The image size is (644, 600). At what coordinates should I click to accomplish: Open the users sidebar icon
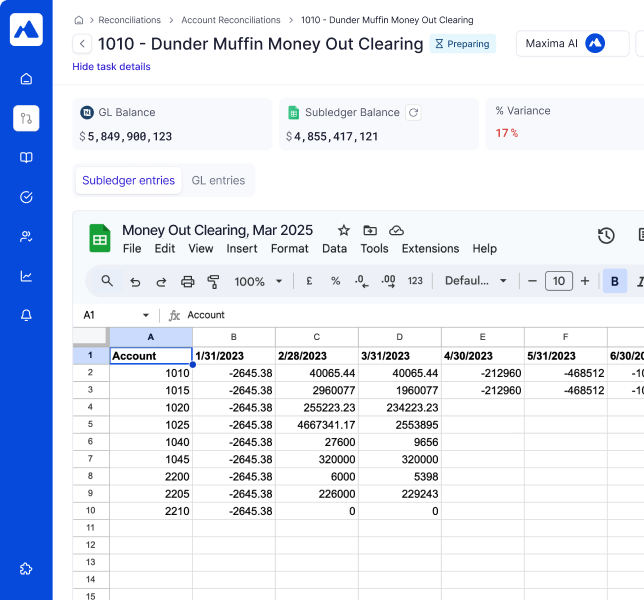[x=26, y=237]
